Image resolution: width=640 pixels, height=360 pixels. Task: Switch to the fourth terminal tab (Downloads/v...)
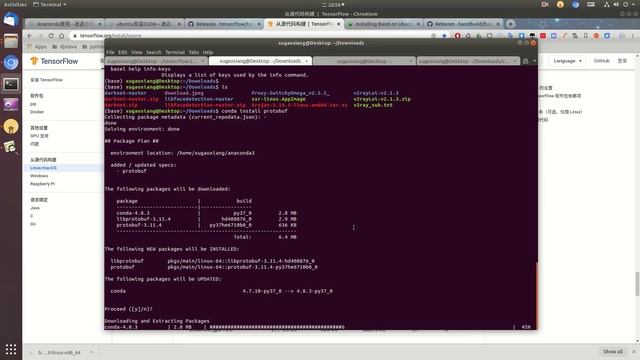468,61
